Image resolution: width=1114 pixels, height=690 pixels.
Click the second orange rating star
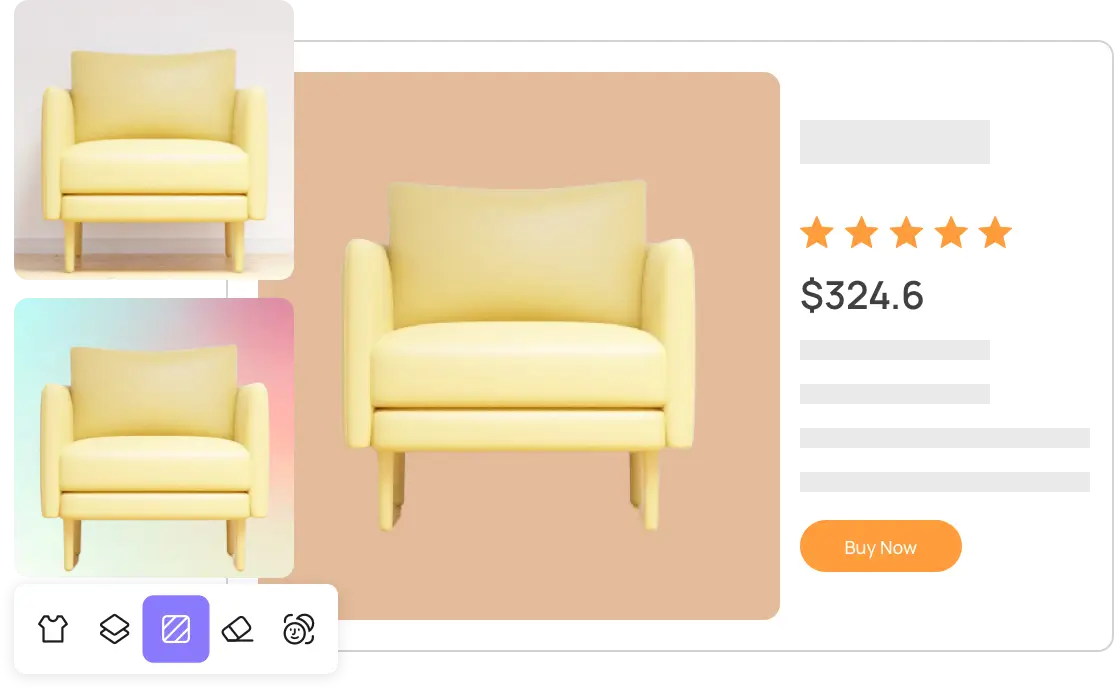[x=862, y=233]
